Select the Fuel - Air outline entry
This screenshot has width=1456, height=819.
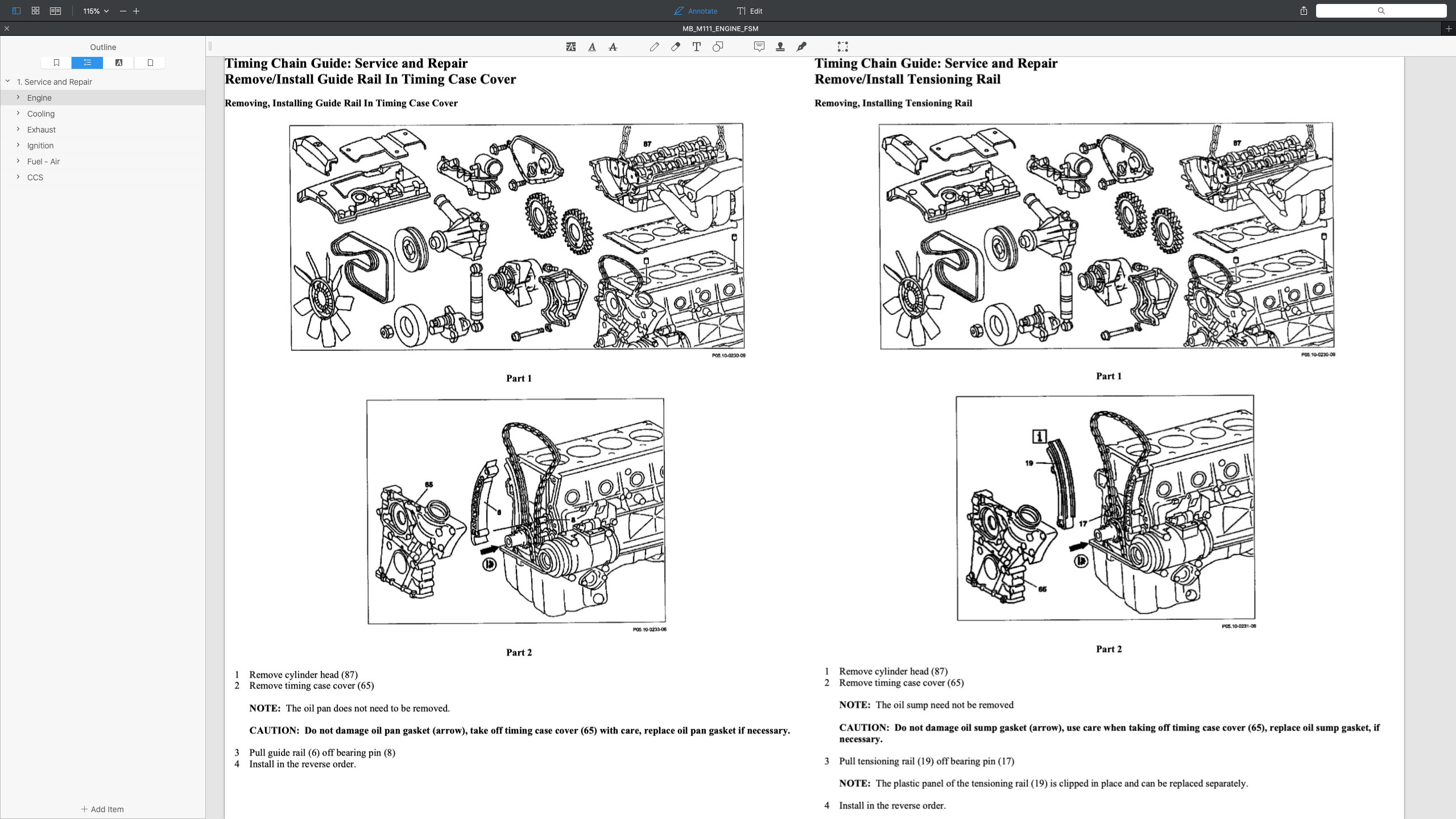click(103, 162)
